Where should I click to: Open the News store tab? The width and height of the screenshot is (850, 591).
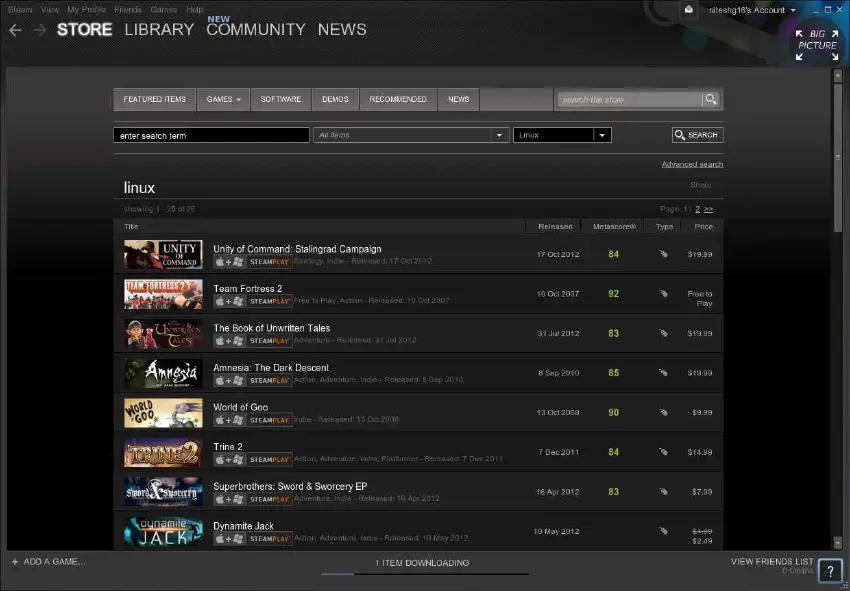pos(459,99)
